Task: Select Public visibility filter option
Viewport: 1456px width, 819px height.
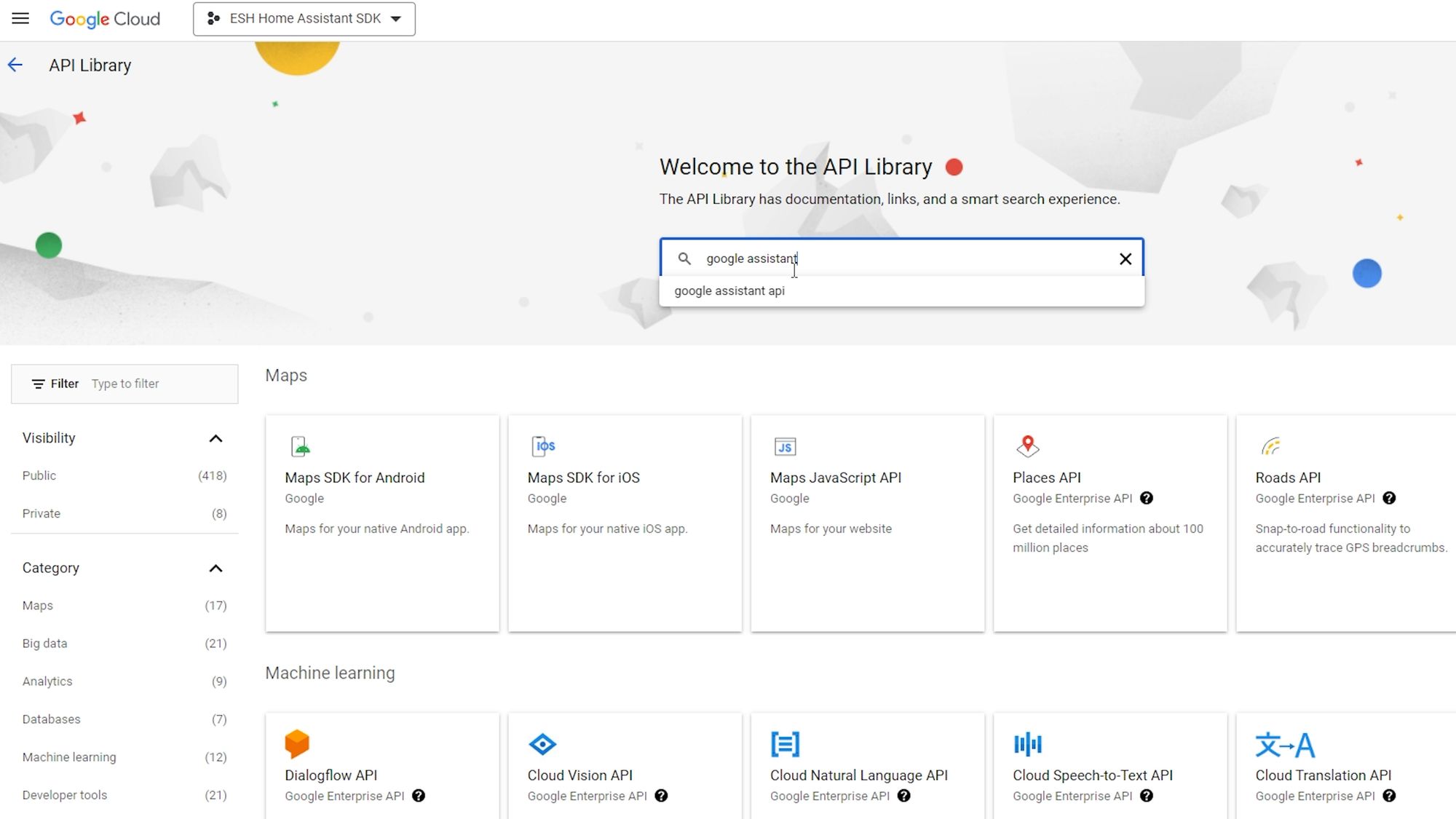Action: click(39, 475)
